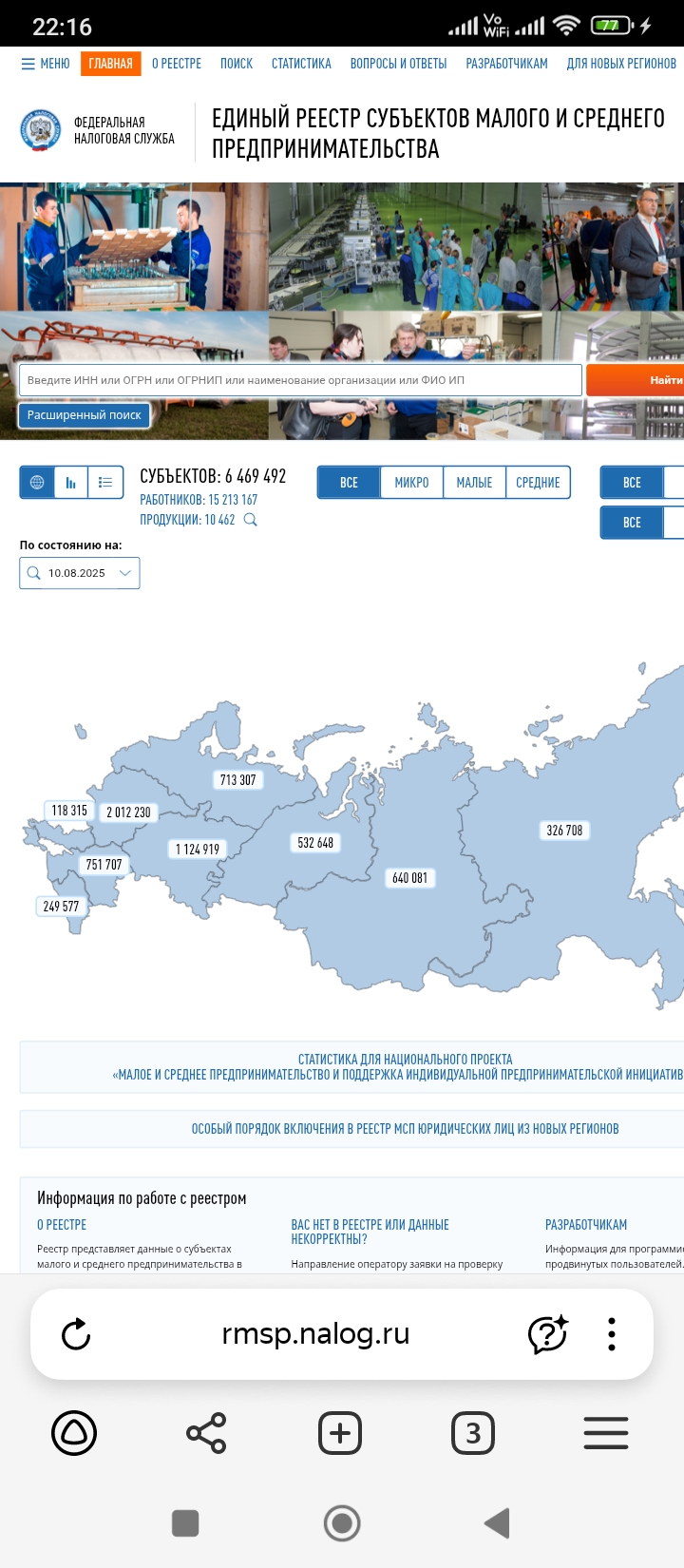Image resolution: width=684 pixels, height=1568 pixels.
Task: Open the hamburger МЕНЮ
Action: [46, 64]
